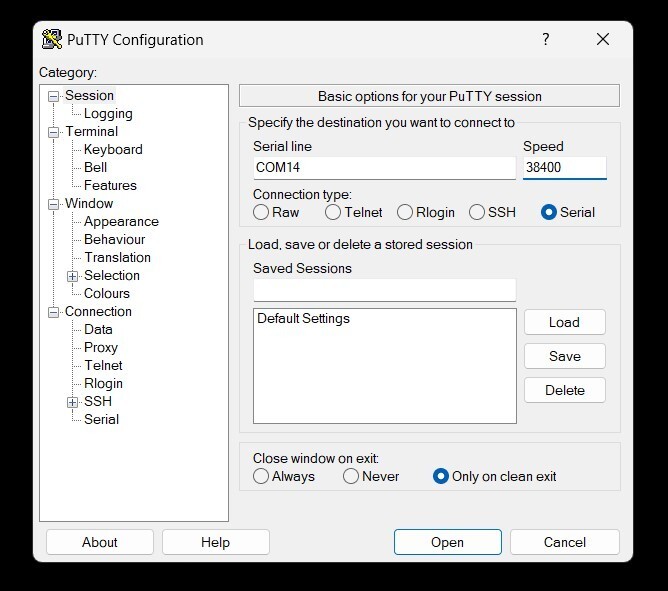The height and width of the screenshot is (591, 668).
Task: Click the PuTTY icon in title bar
Action: [x=52, y=40]
